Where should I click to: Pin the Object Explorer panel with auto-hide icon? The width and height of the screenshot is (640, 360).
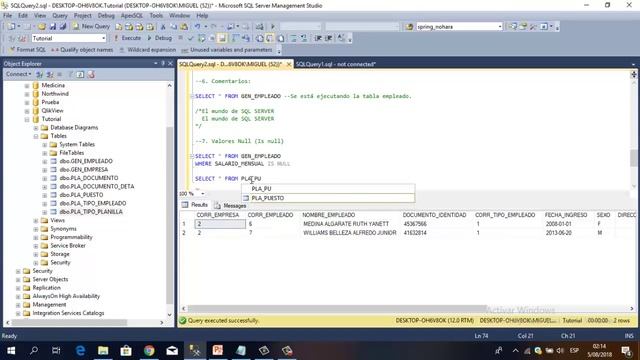click(163, 64)
